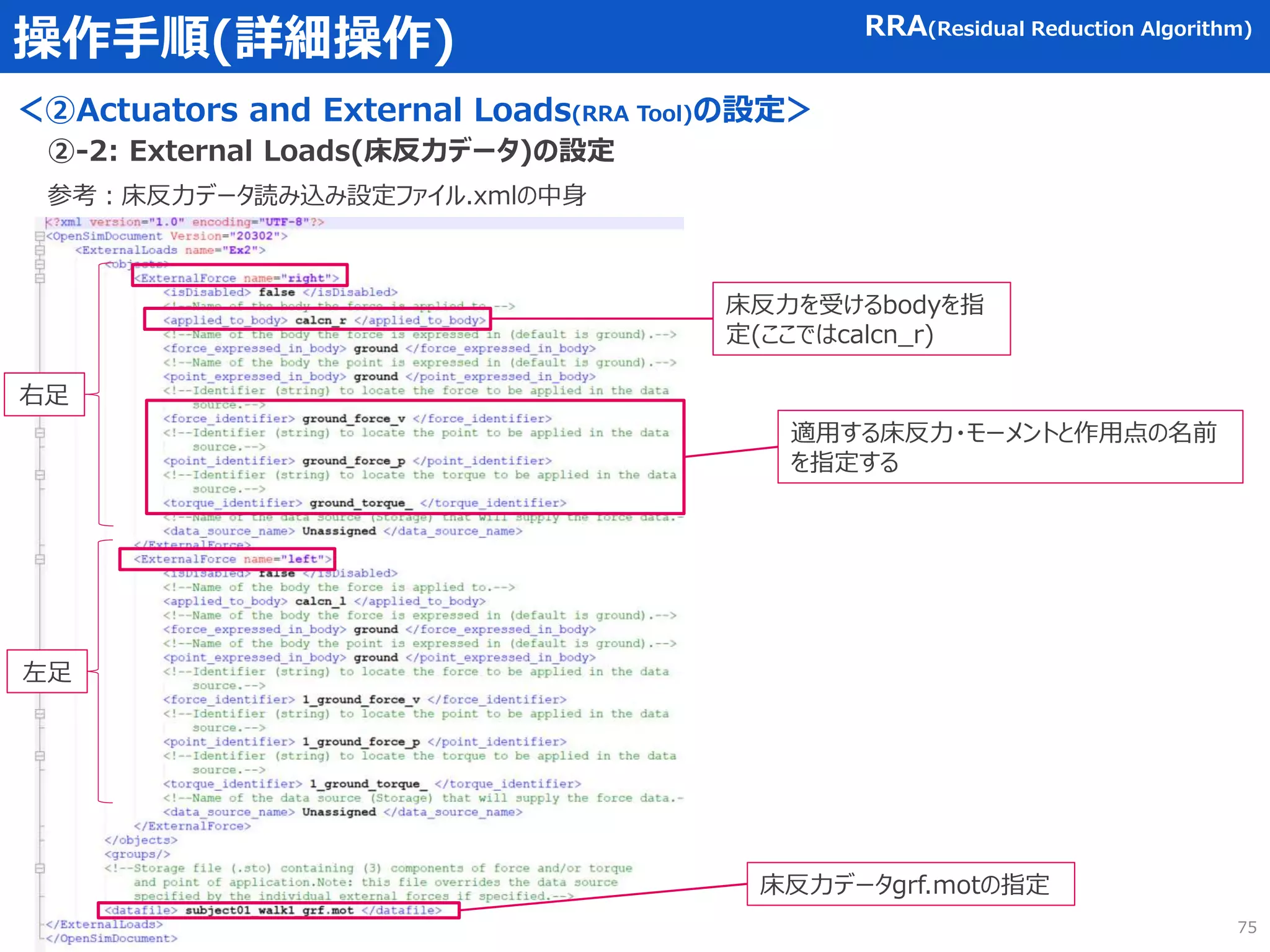This screenshot has height=952, width=1270.
Task: Click the slide title 操作手順(詳細操作)
Action: [x=234, y=38]
